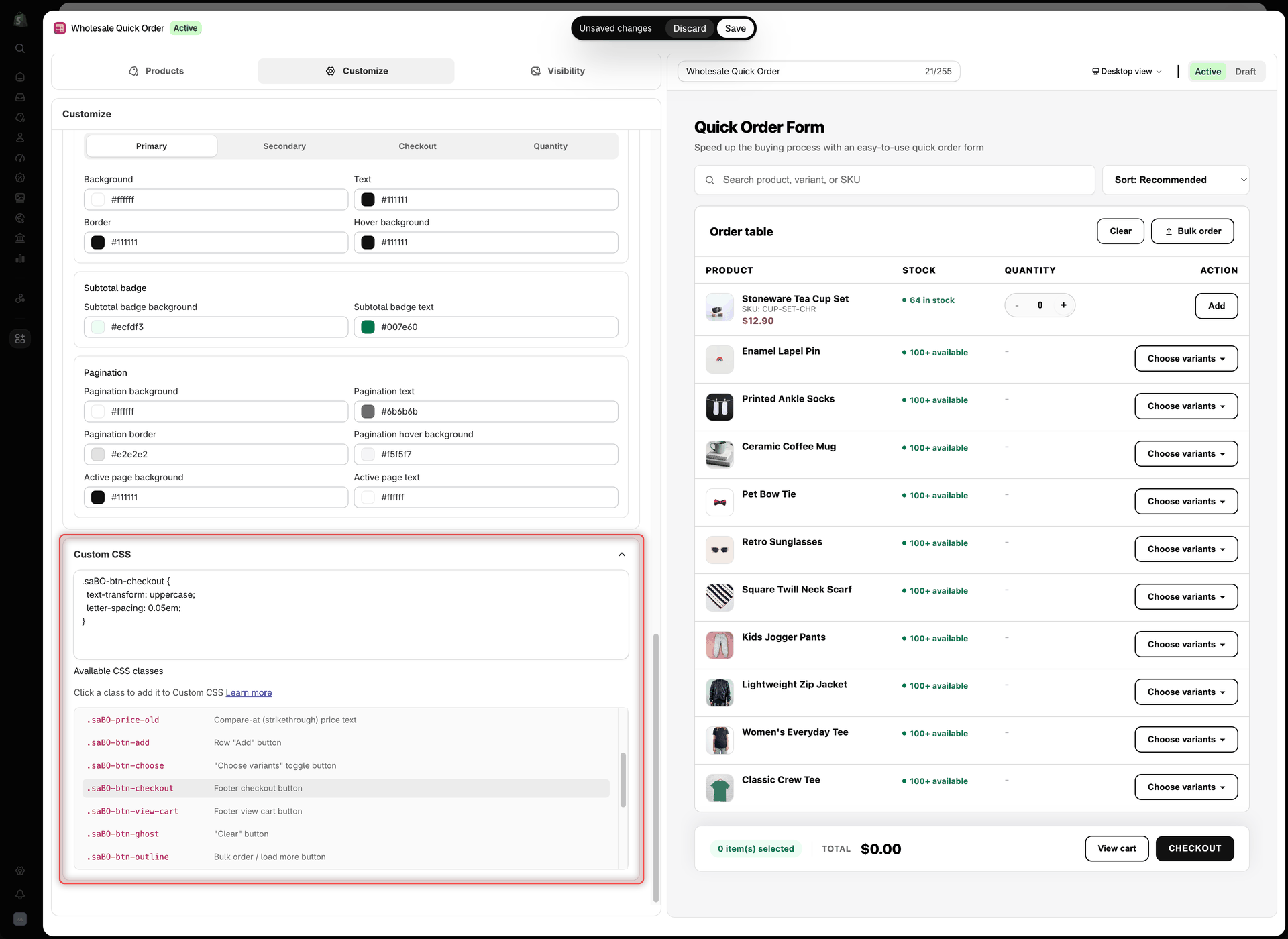This screenshot has height=939, width=1288.
Task: Expand Choose variants for Classic Crew Tee
Action: pyautogui.click(x=1186, y=787)
